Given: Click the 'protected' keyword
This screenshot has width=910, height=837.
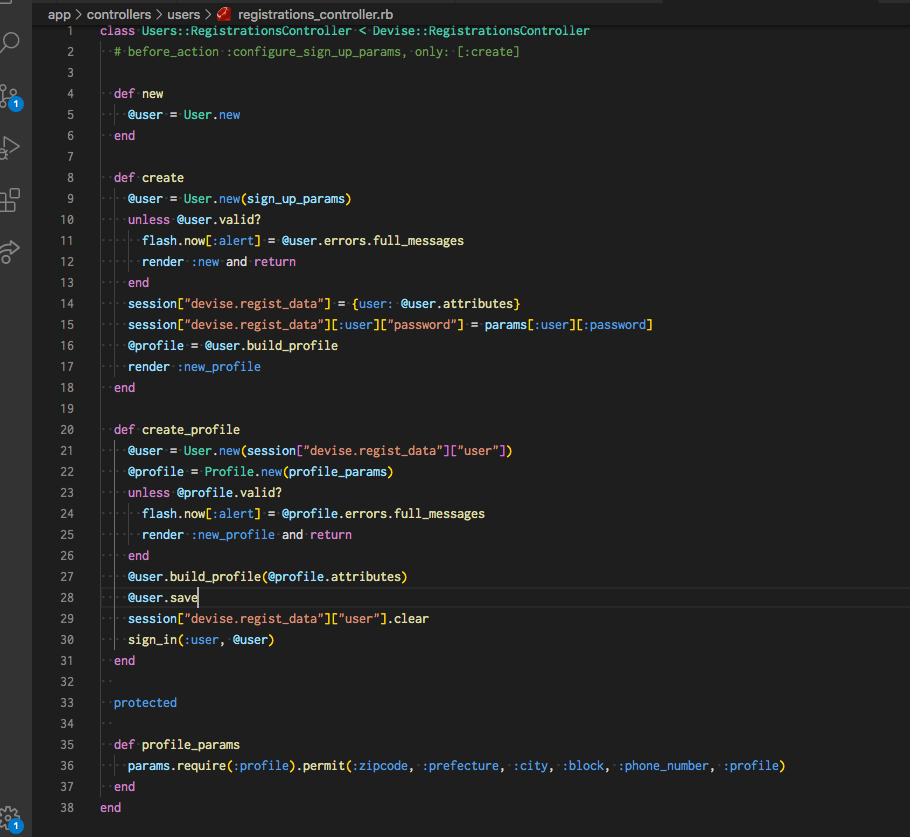Looking at the screenshot, I should coord(145,703).
